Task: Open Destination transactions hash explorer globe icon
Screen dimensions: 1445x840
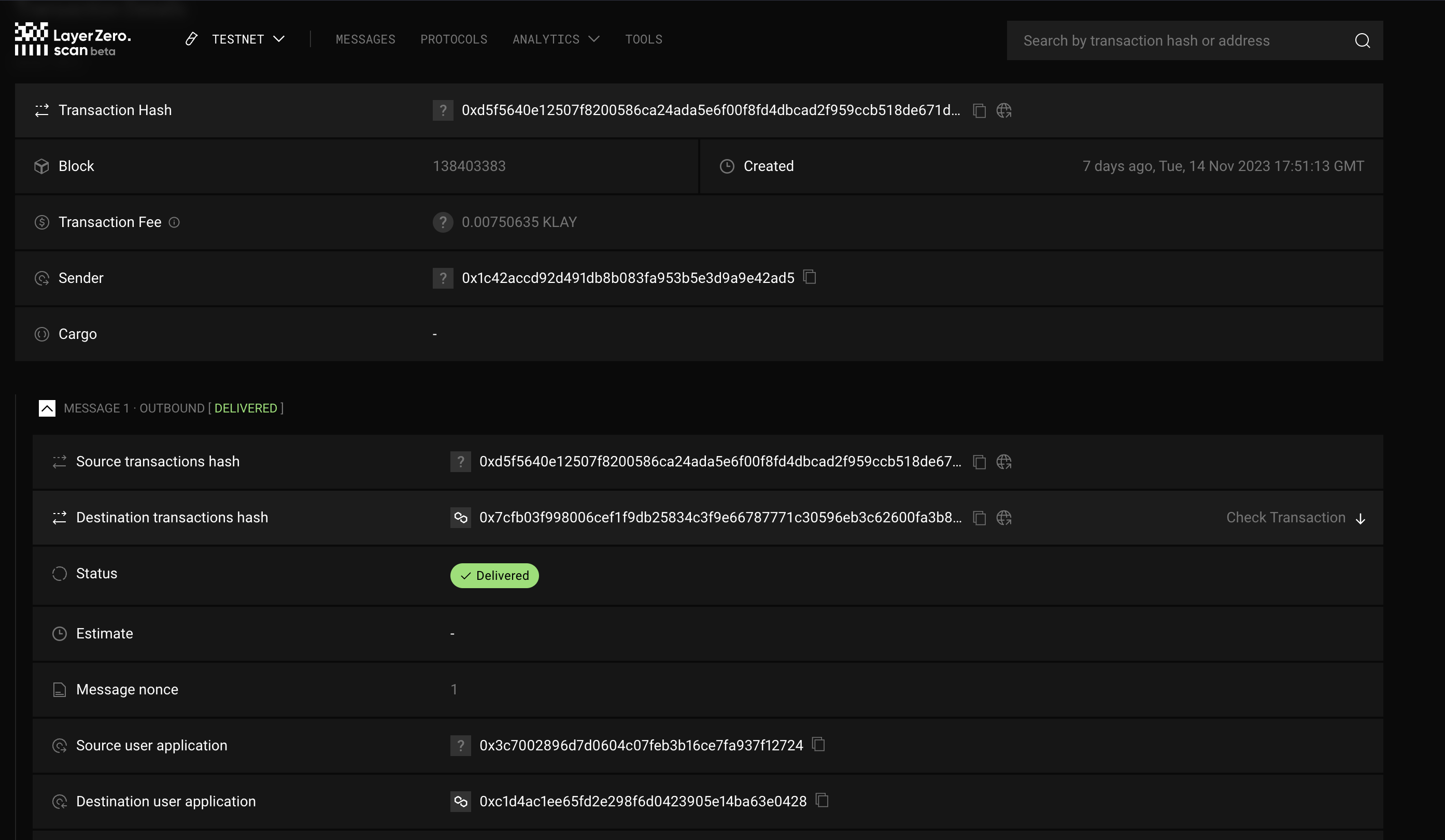Action: pos(1003,518)
